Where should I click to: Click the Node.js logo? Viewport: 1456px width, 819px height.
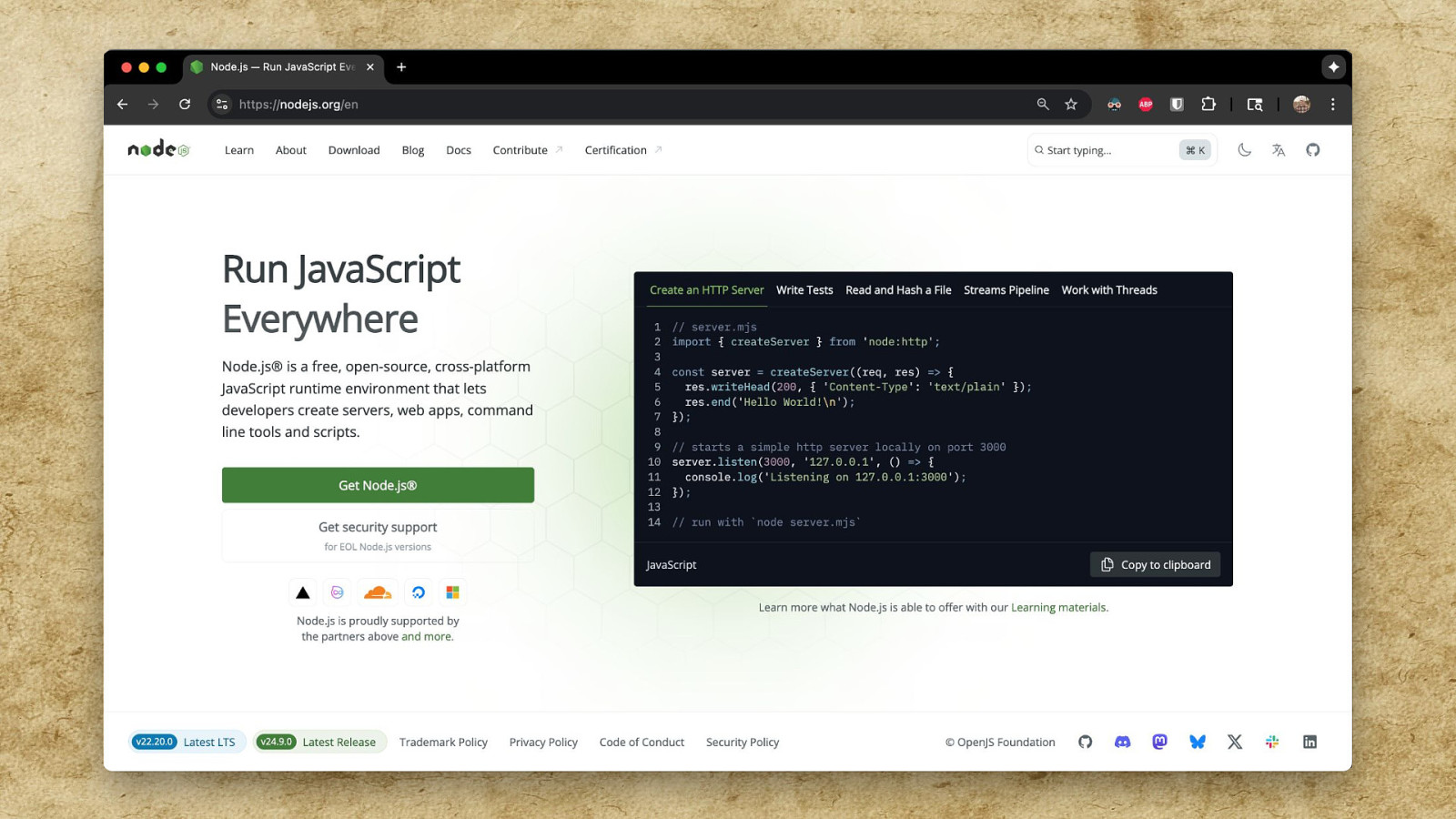click(x=158, y=149)
